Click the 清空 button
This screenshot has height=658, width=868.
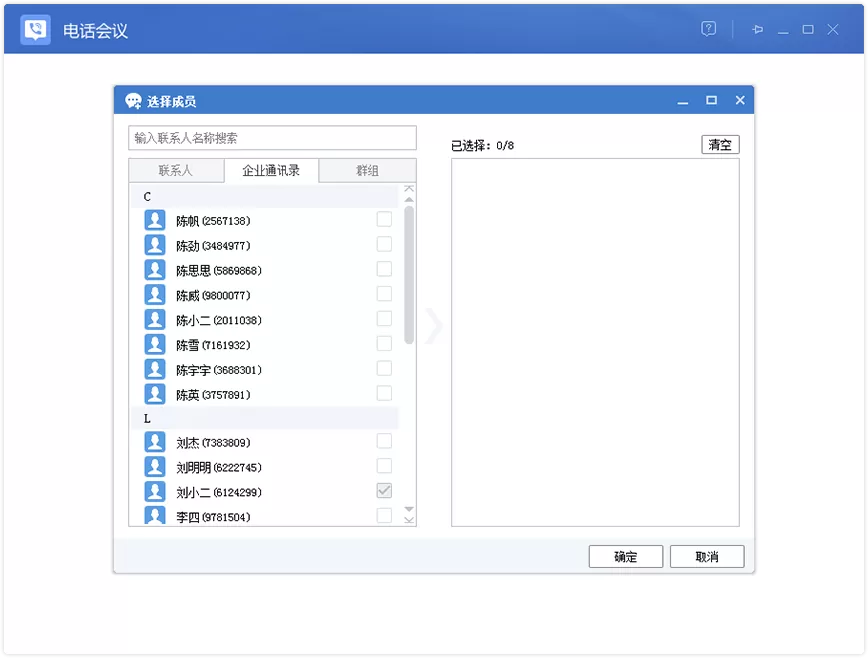click(720, 145)
